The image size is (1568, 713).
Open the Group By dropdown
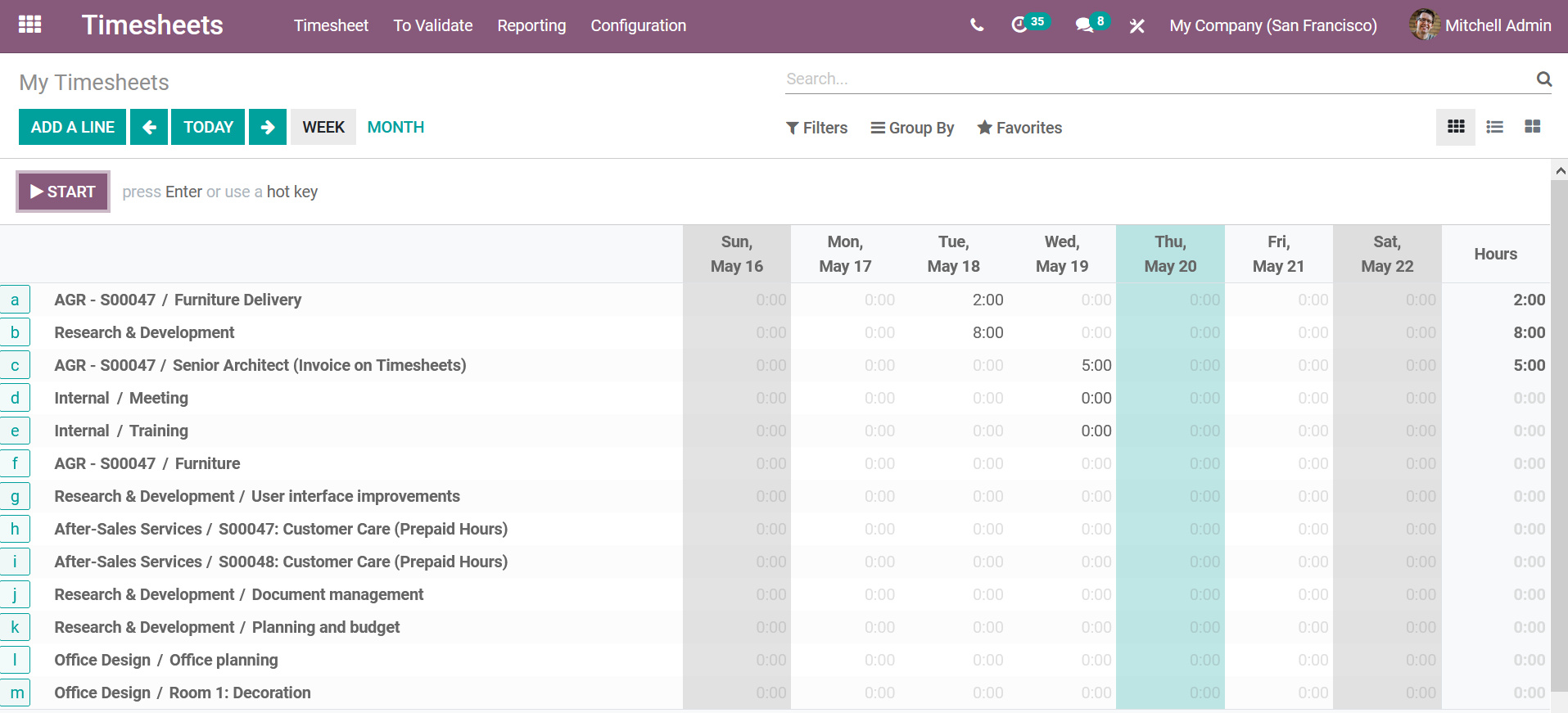(x=912, y=128)
